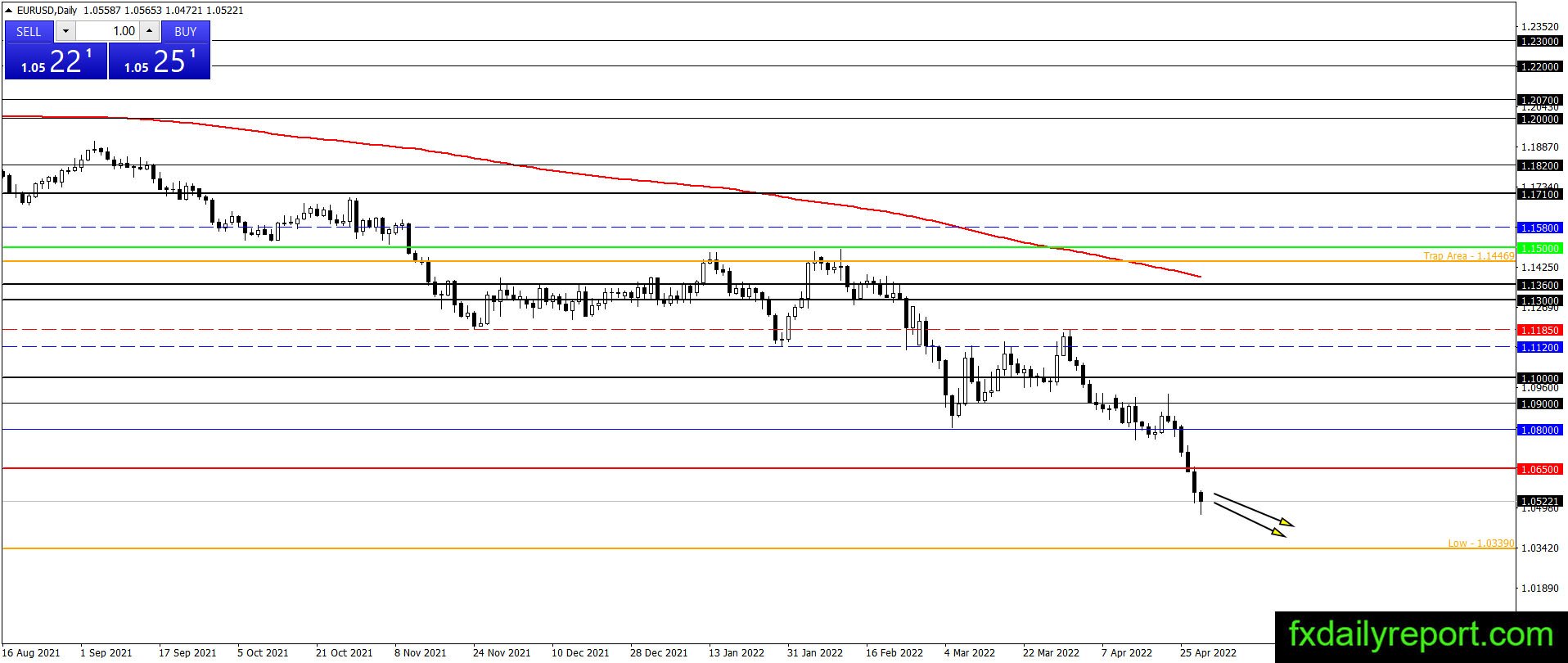
Task: Select the green 1.15000 price level label
Action: [1539, 248]
